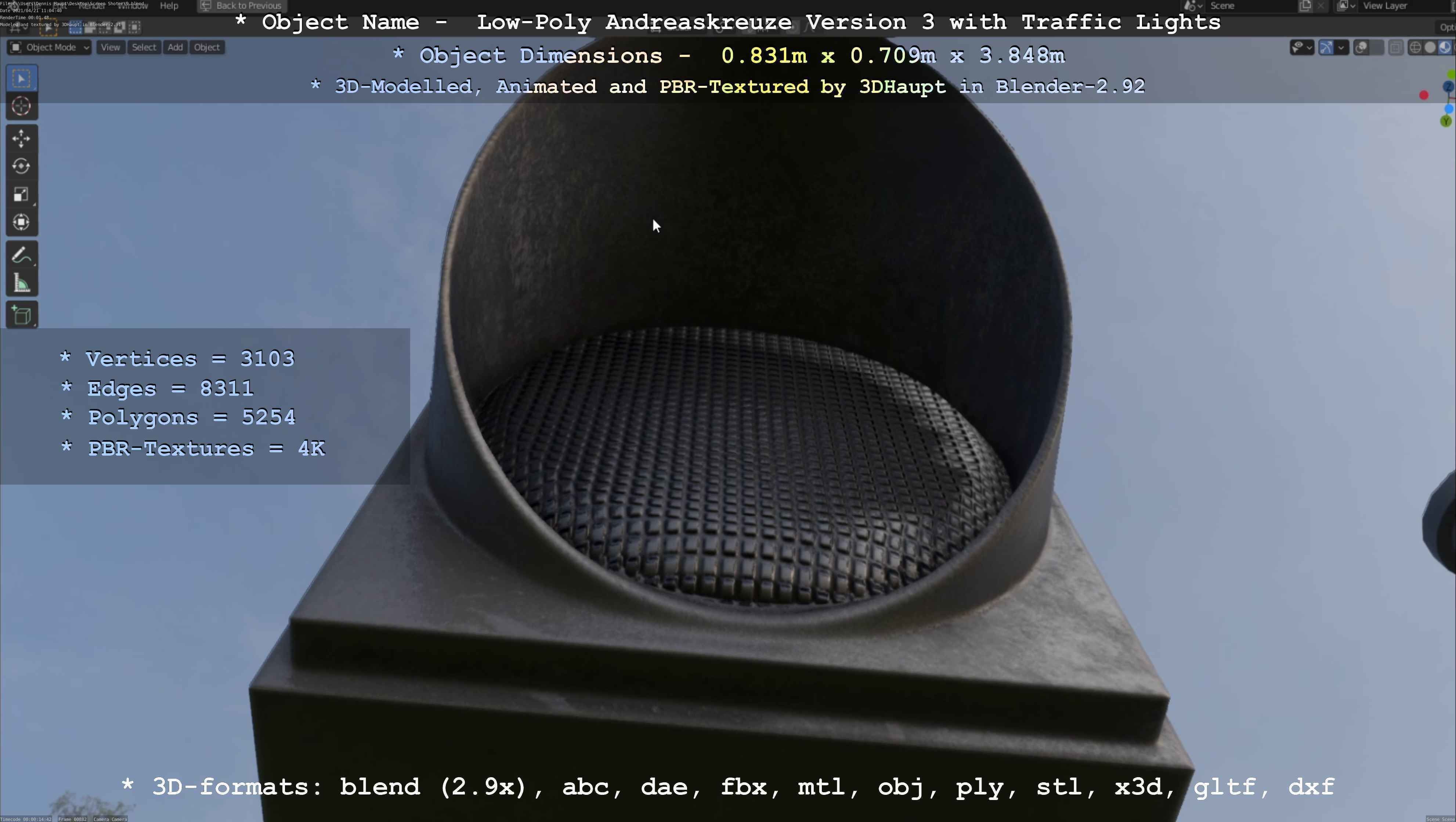Click the green Y axis gizmo
This screenshot has width=1456, height=822.
[1446, 121]
